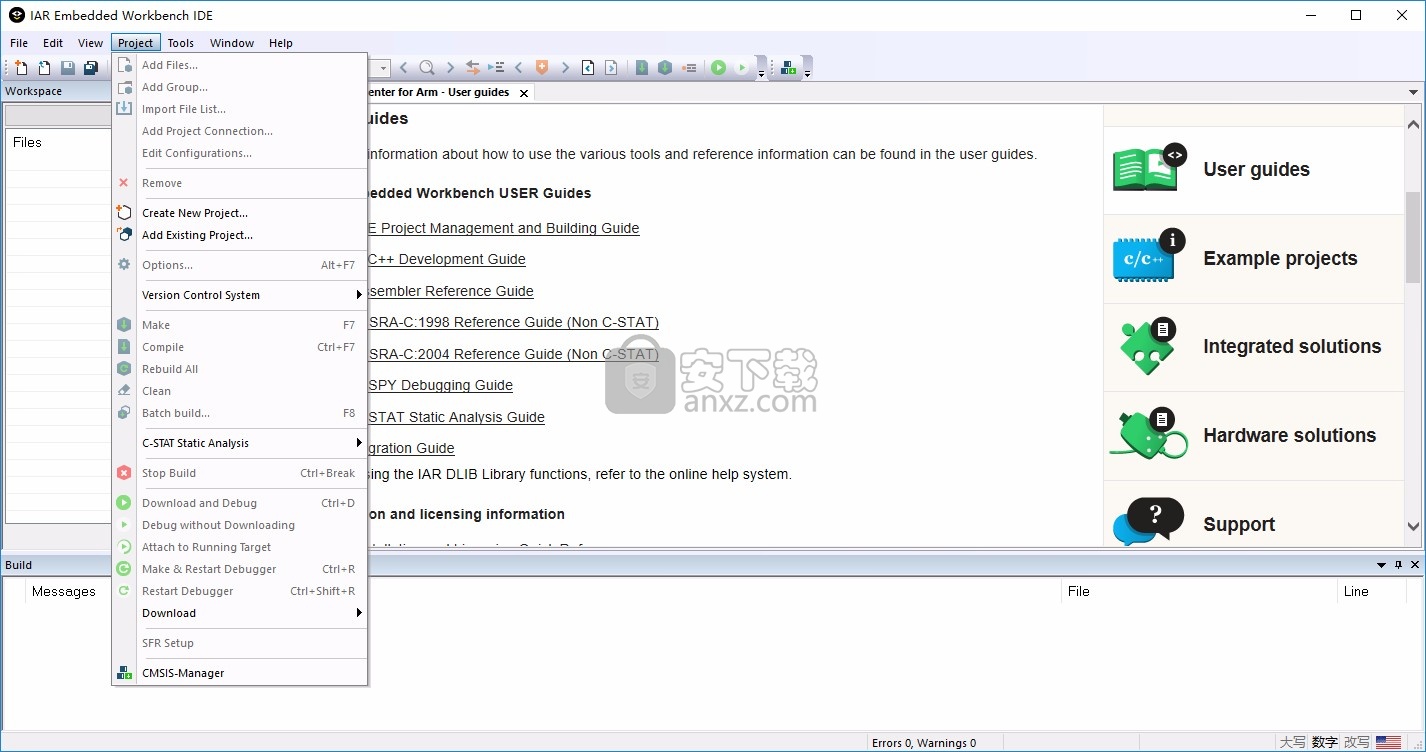1426x752 pixels.
Task: Expand the Download submenu
Action: (252, 613)
